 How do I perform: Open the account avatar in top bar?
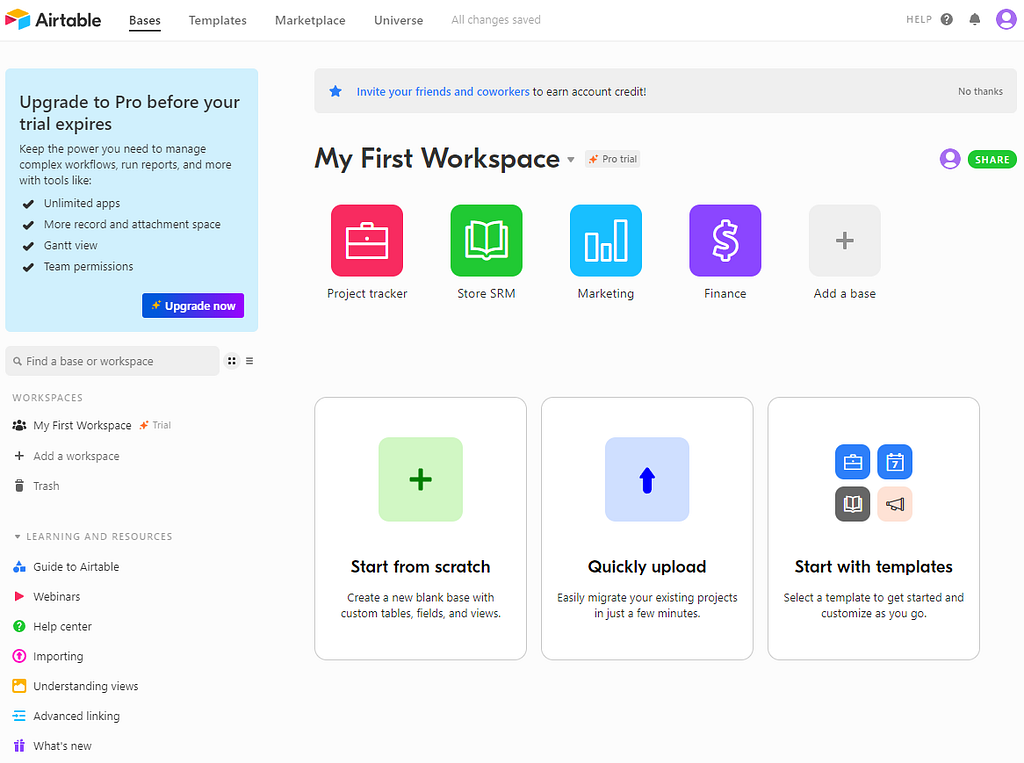click(x=1006, y=20)
